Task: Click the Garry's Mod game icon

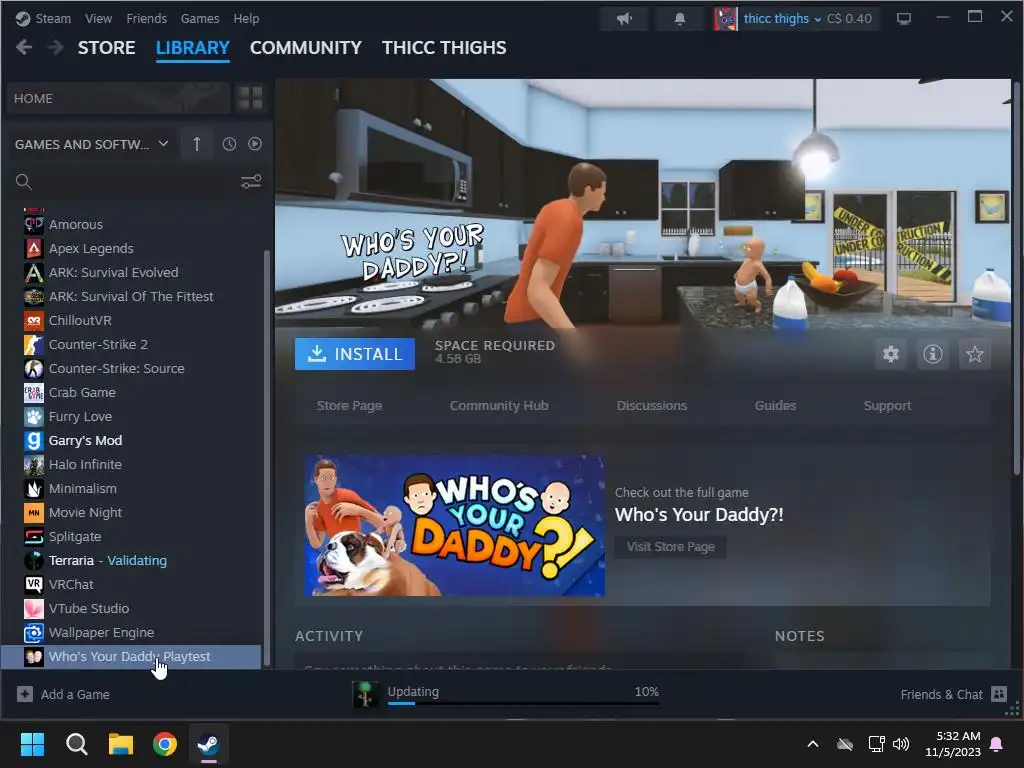Action: [x=34, y=440]
